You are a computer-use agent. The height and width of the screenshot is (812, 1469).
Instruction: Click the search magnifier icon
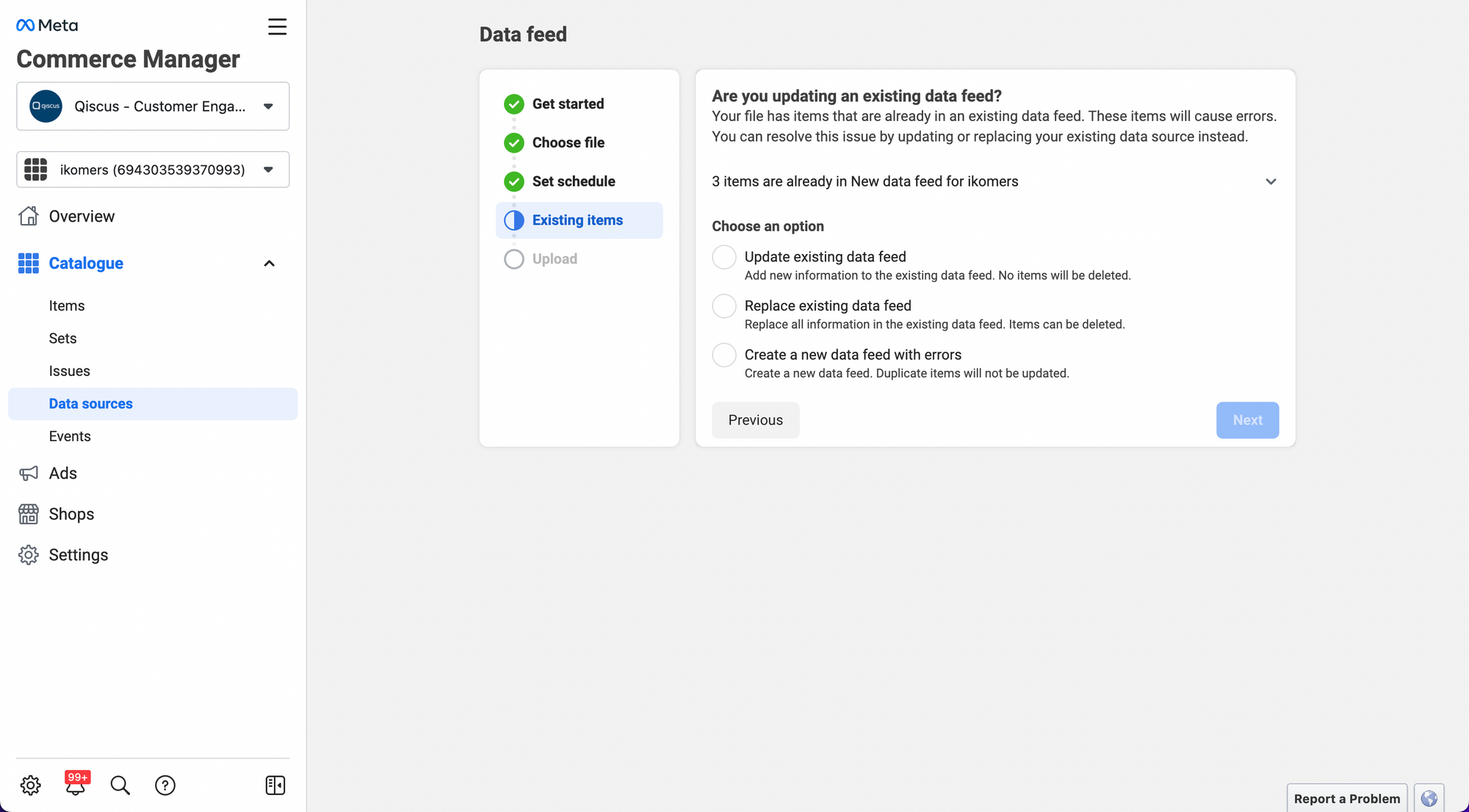coord(120,786)
